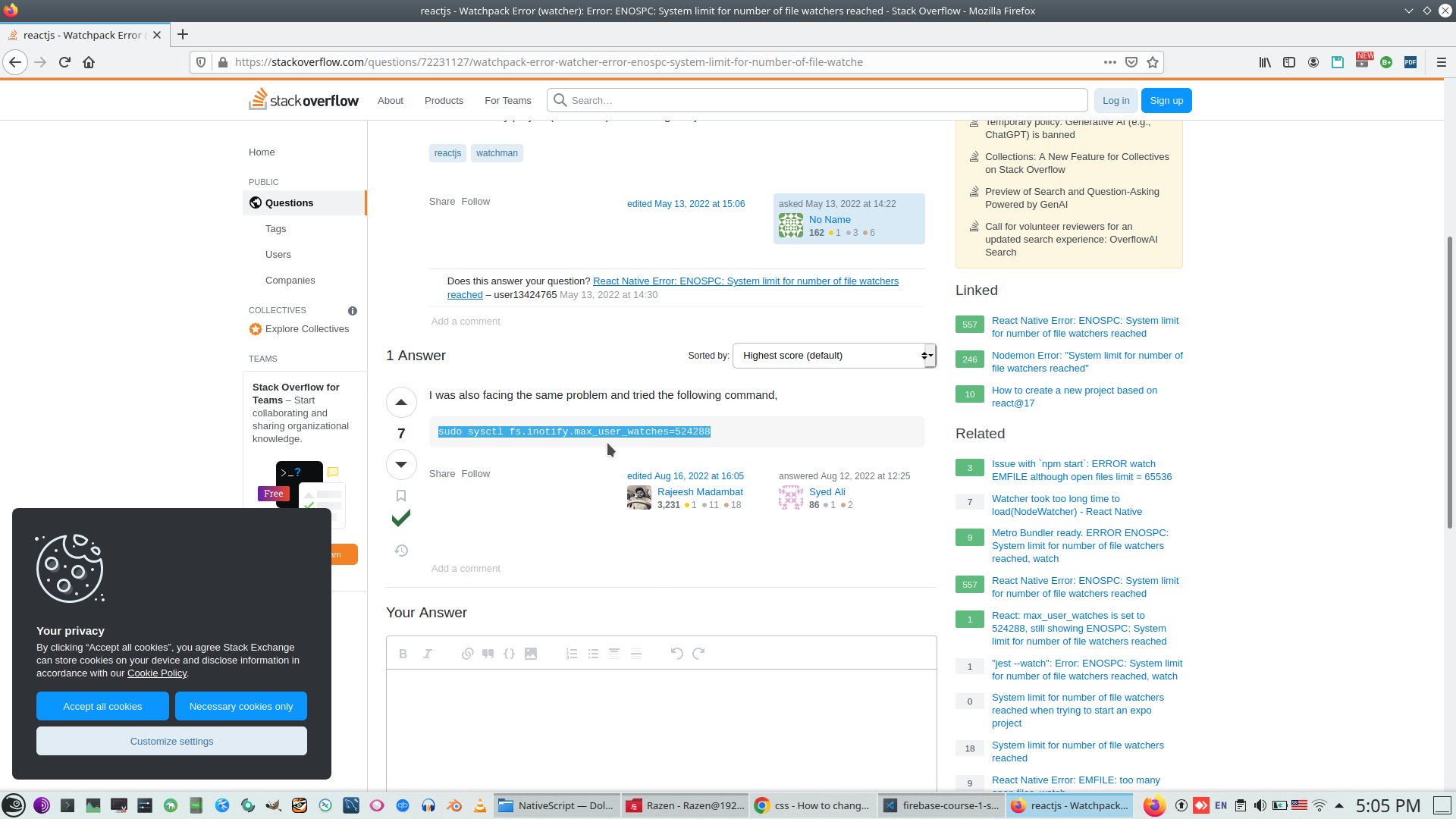The image size is (1456, 819).
Task: Bookmark this page with the star icon
Action: [x=1153, y=62]
